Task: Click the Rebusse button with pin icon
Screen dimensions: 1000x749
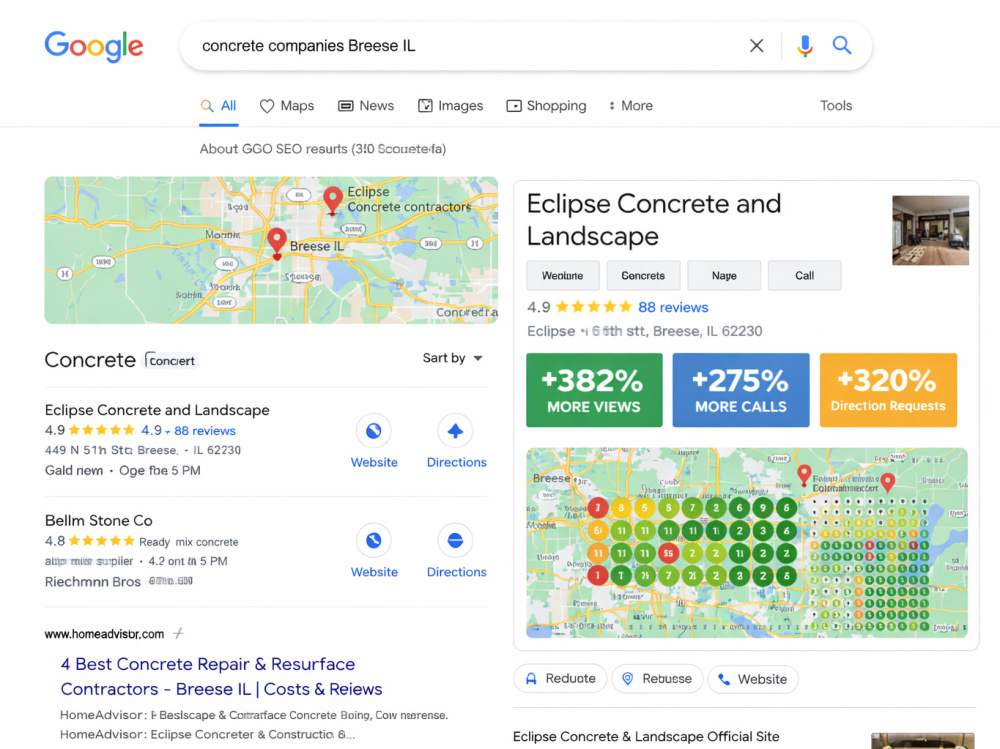Action: 657,679
